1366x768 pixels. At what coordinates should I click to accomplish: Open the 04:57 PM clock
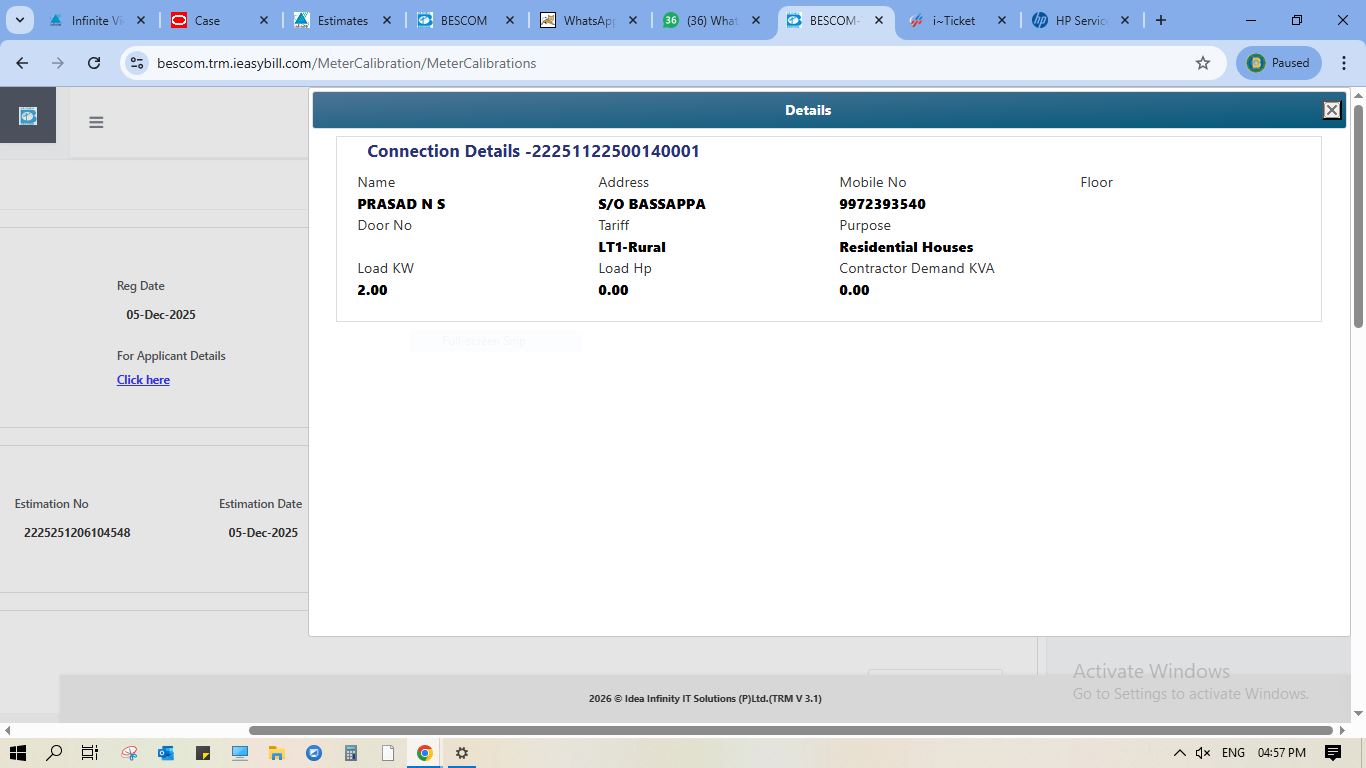1282,753
